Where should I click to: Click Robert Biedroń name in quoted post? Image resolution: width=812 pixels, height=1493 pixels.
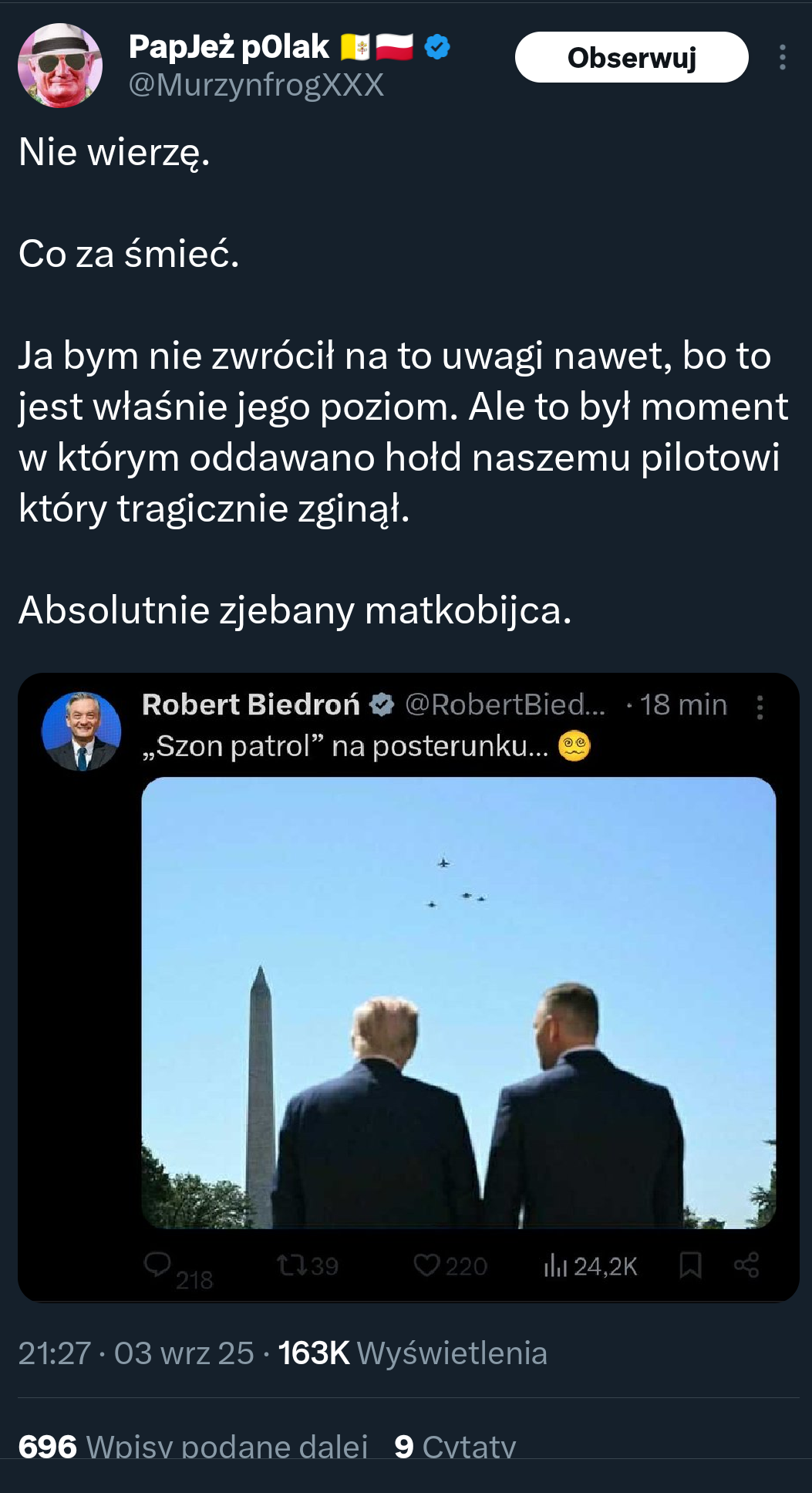(251, 704)
